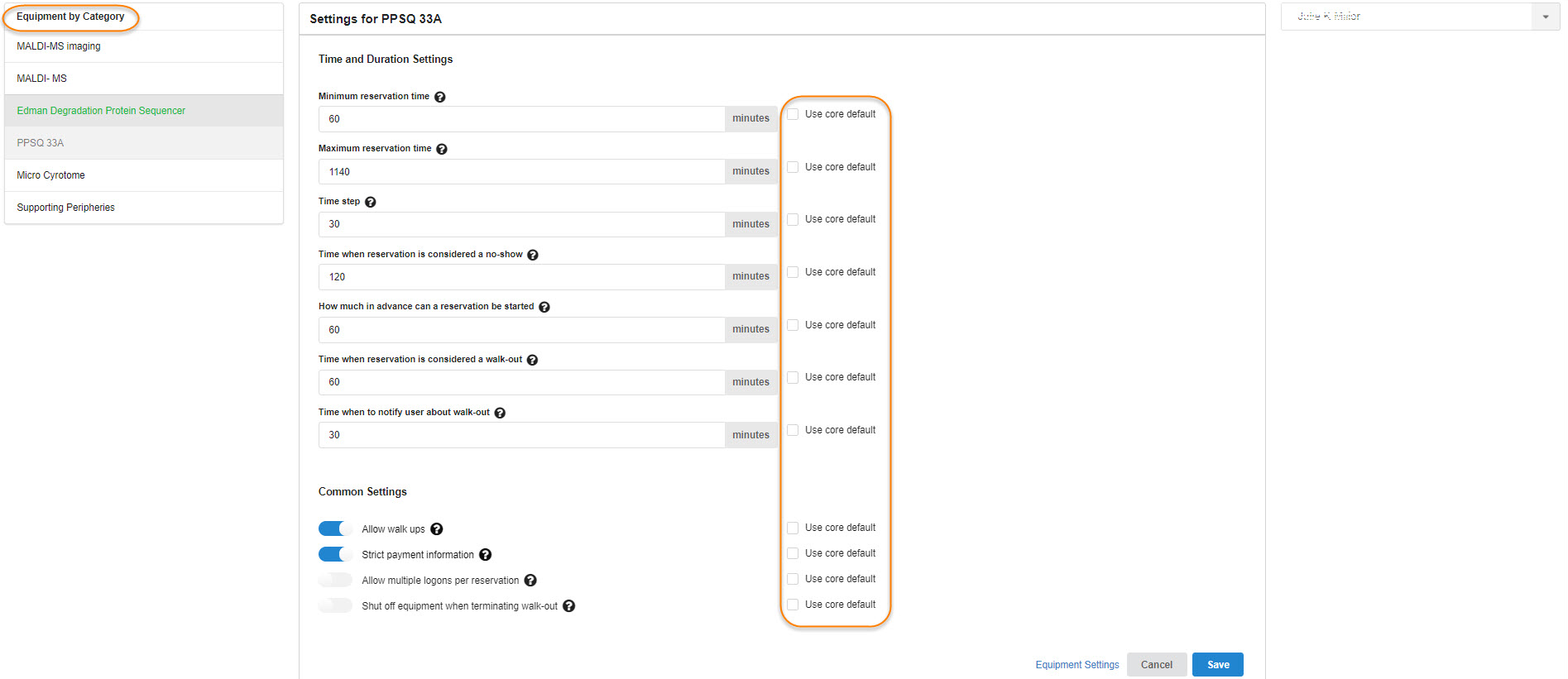Click help icon next to Allow walk ups
Viewport: 1568px width, 679px height.
(x=437, y=529)
